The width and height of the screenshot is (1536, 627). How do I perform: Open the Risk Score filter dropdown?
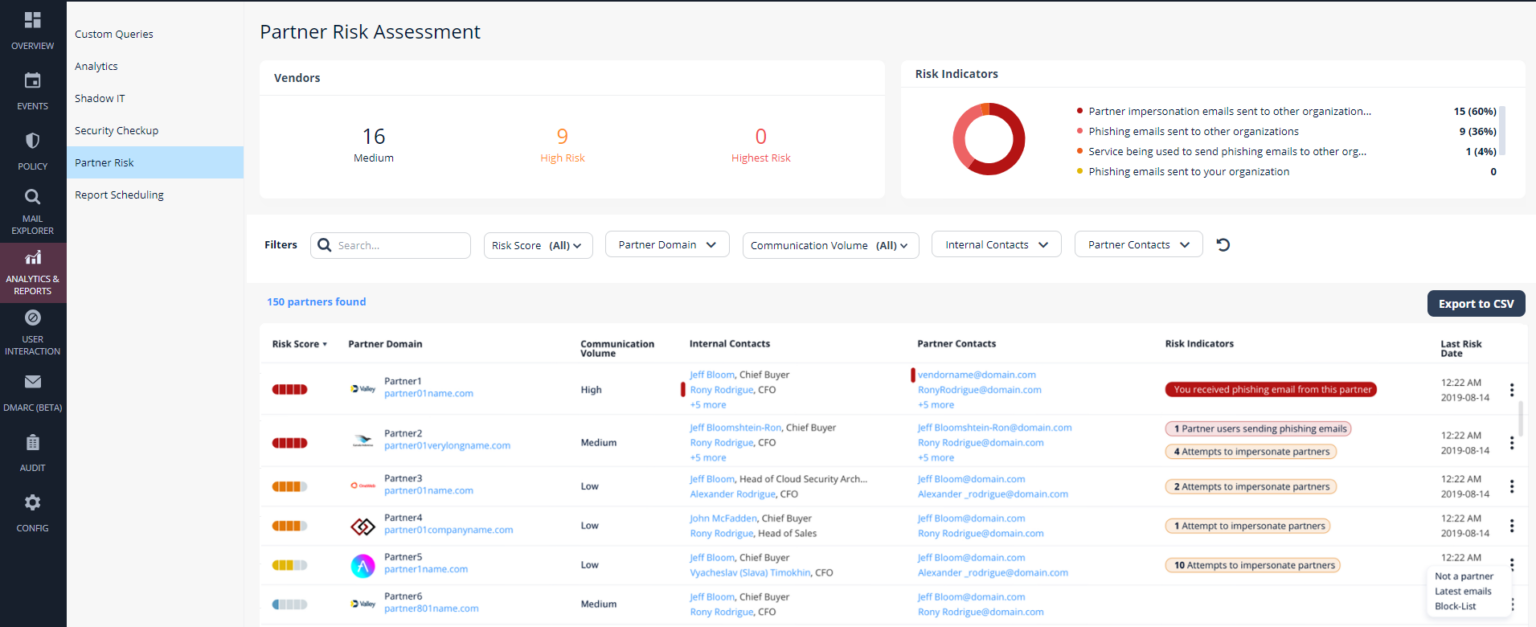click(x=538, y=244)
